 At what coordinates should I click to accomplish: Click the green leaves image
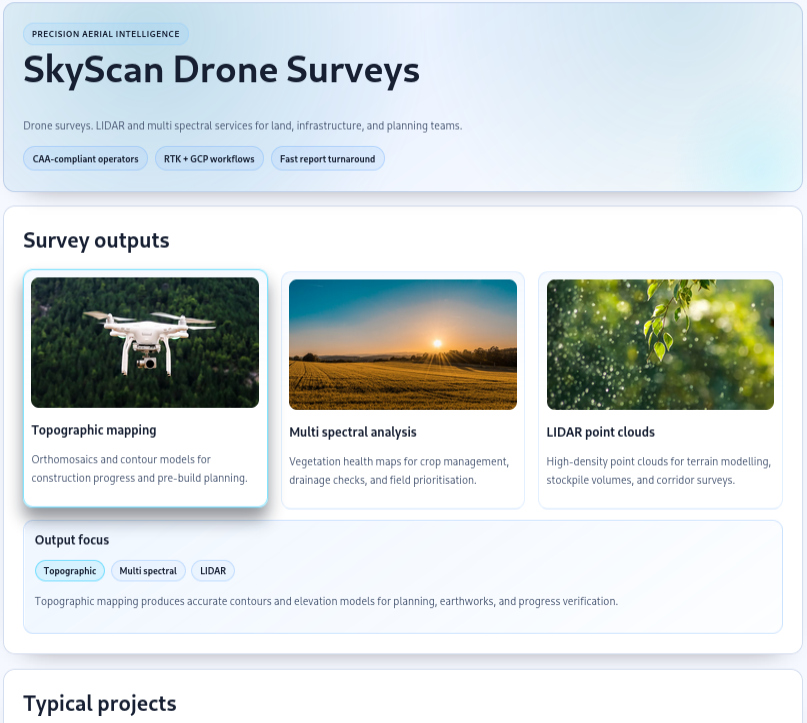coord(660,345)
